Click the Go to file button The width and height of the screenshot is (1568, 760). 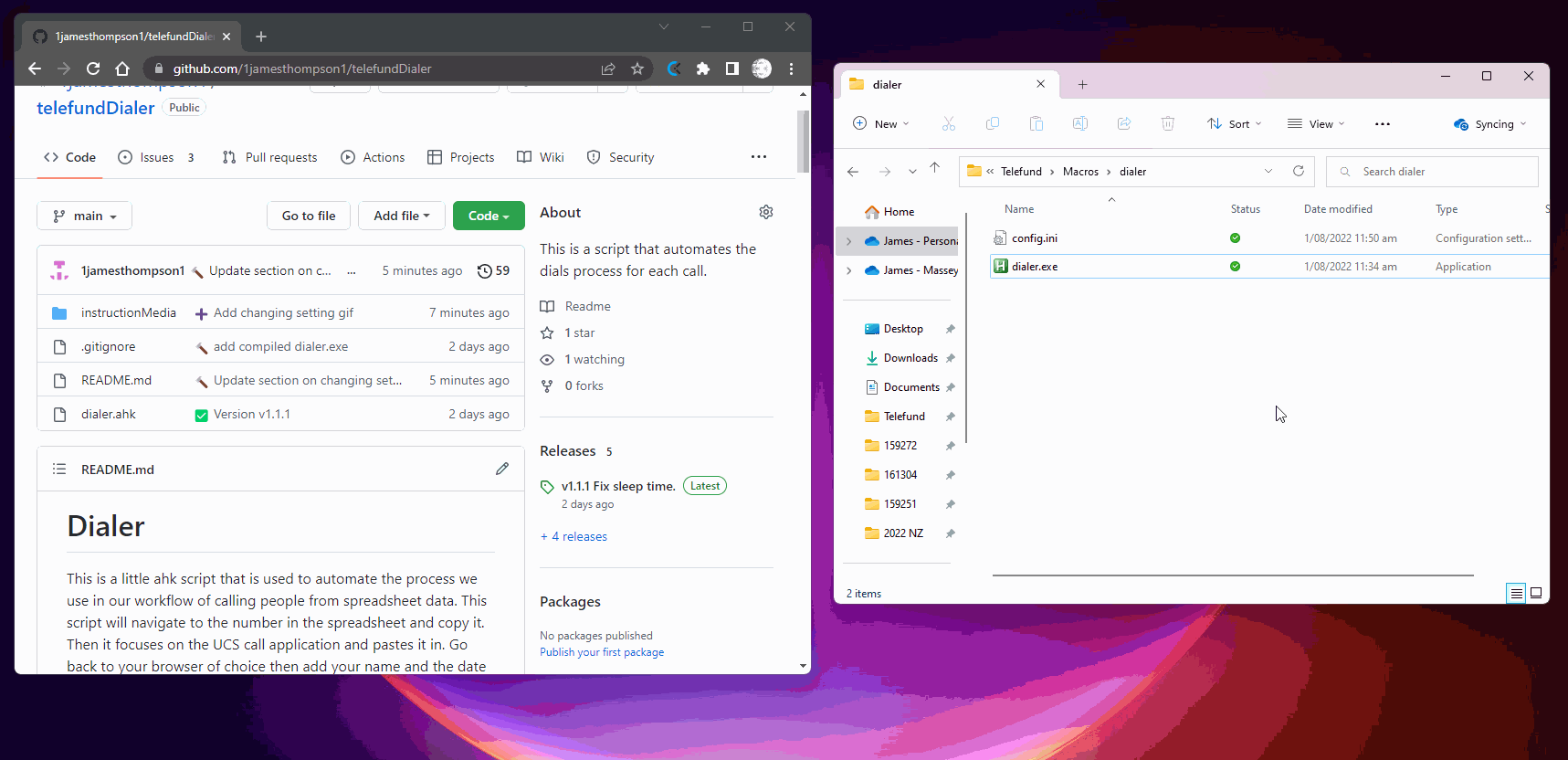pos(309,216)
